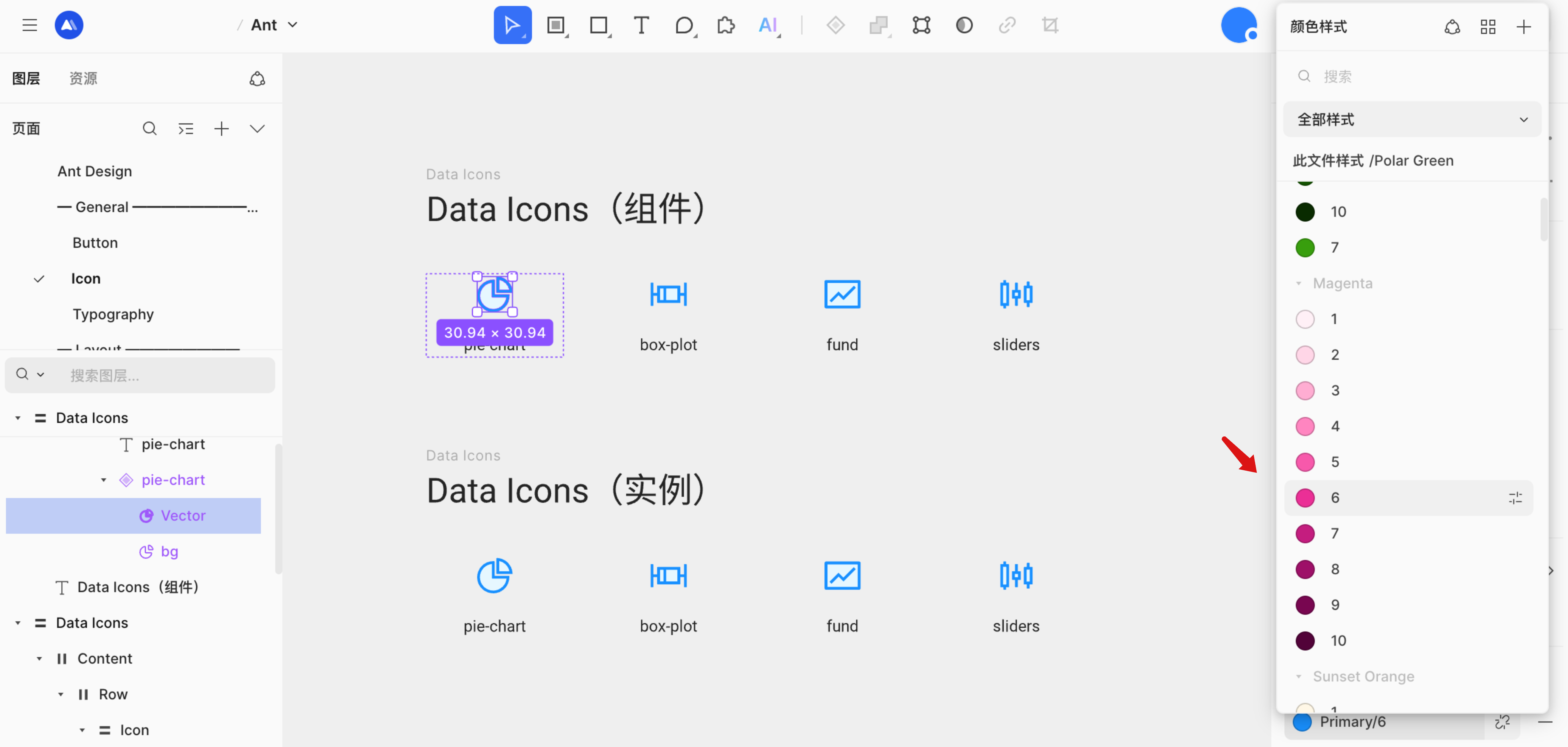This screenshot has height=747, width=1568.
Task: Click the user avatar in the toolbar
Action: tap(1239, 25)
